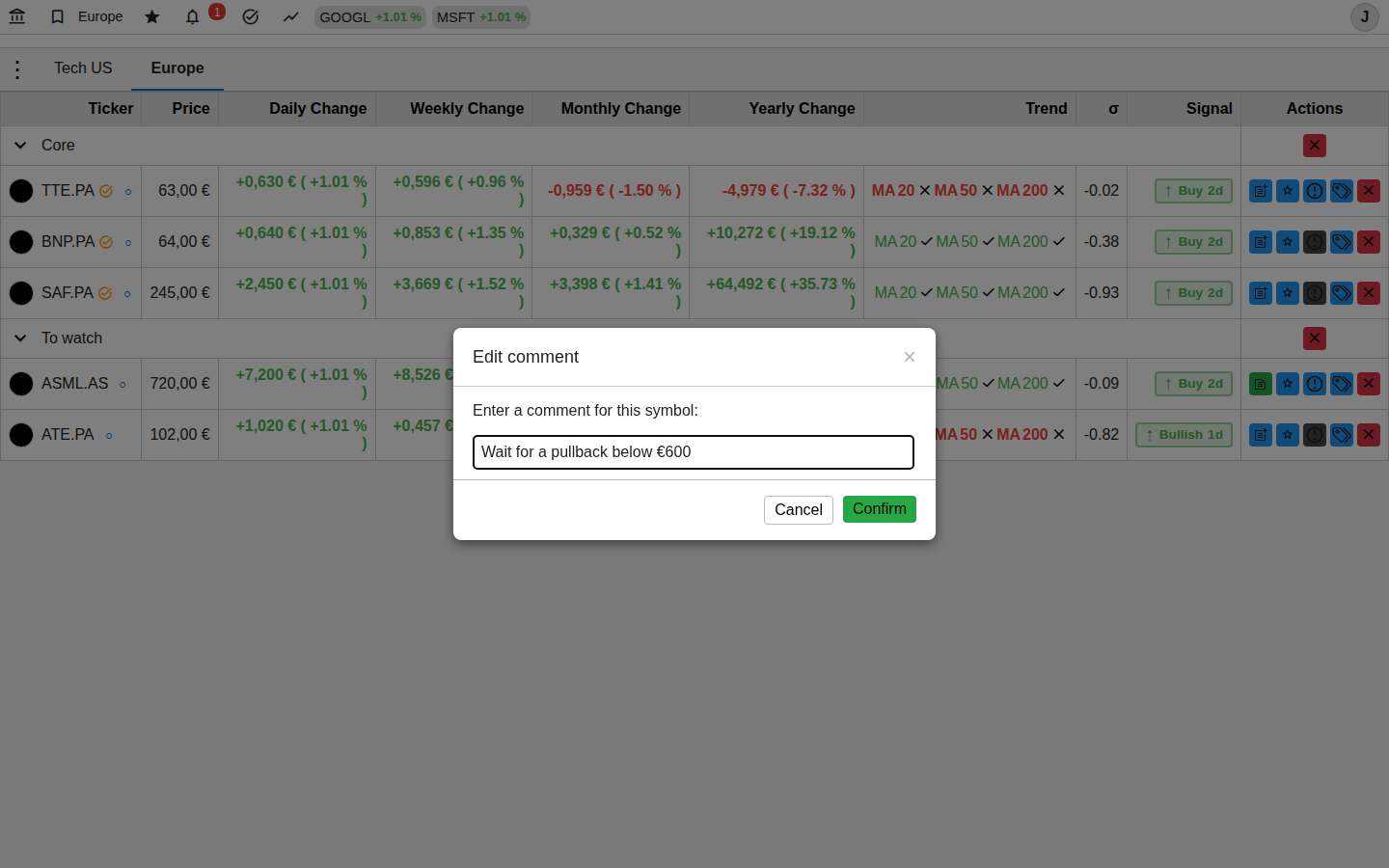Click the favorites star in top bar

pyautogui.click(x=152, y=16)
